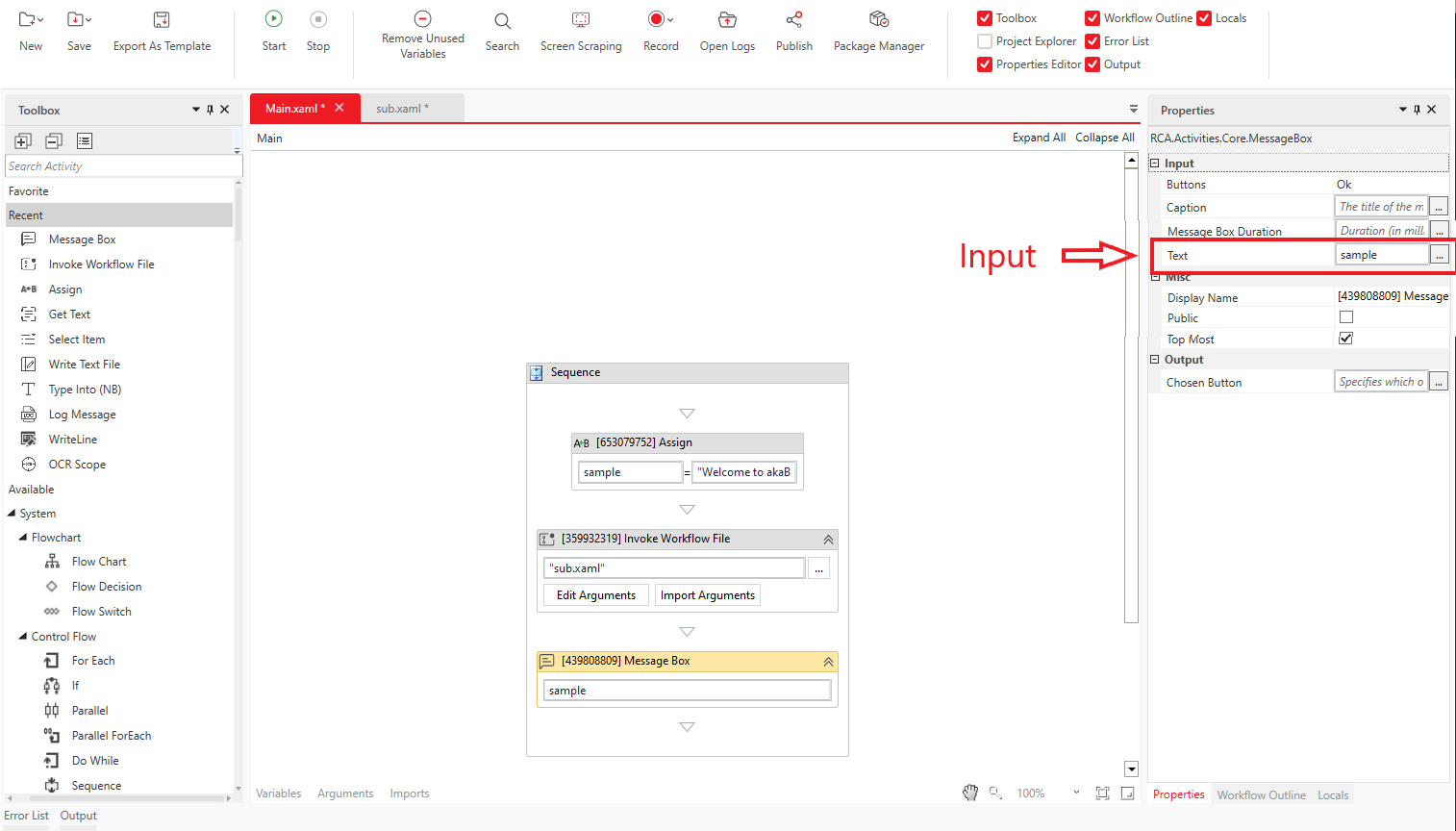Open the Save dropdown arrow
This screenshot has height=831, width=1456.
pyautogui.click(x=88, y=20)
